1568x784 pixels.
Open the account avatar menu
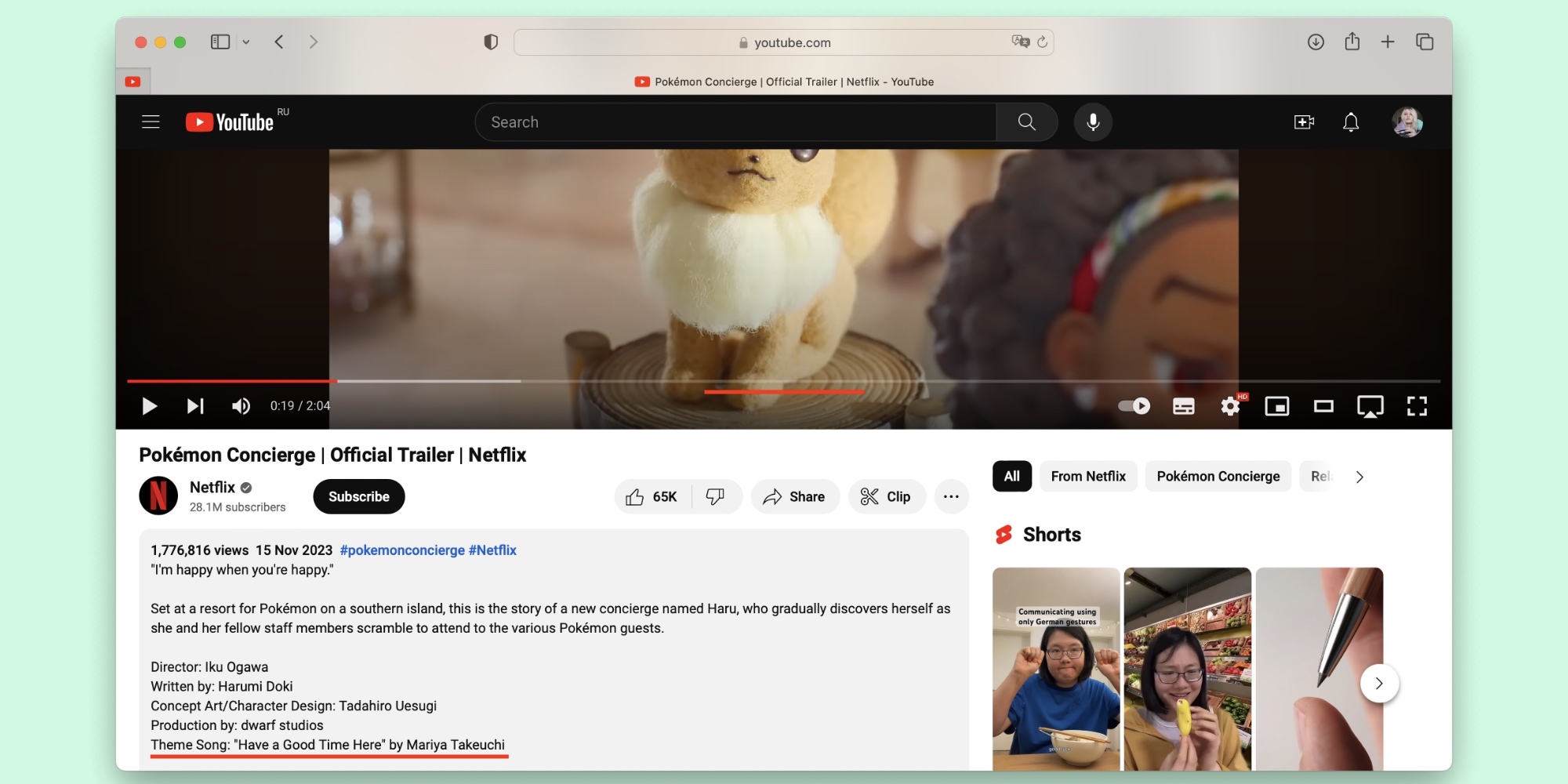[1407, 122]
